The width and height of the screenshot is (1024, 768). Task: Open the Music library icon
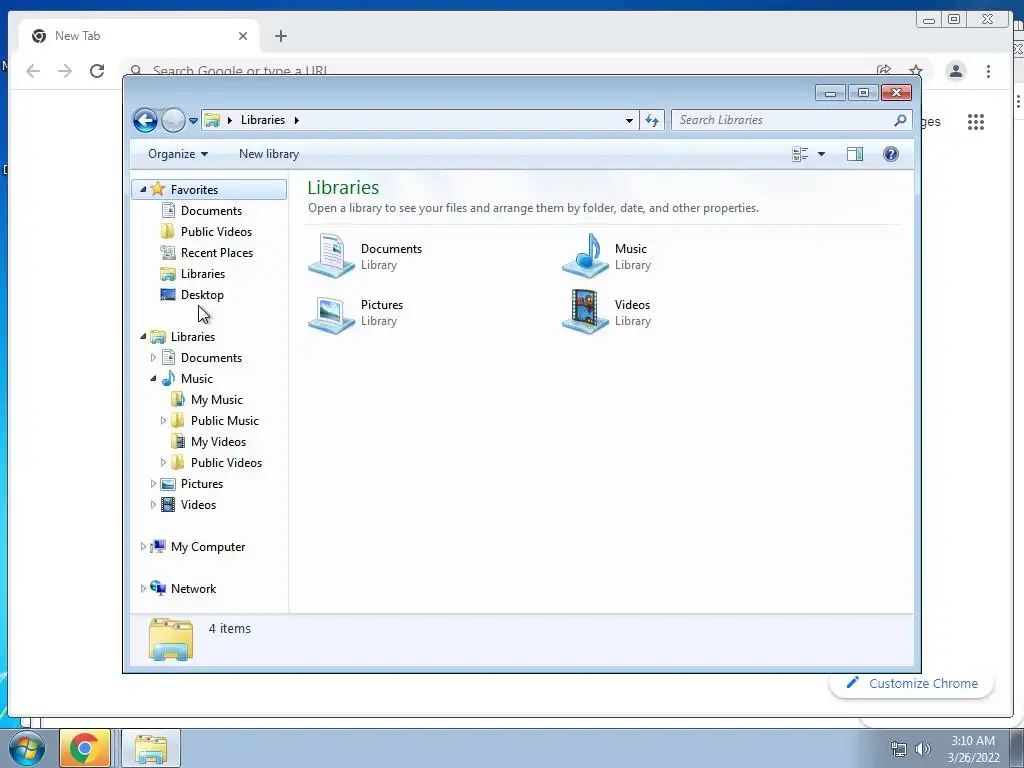pos(585,256)
